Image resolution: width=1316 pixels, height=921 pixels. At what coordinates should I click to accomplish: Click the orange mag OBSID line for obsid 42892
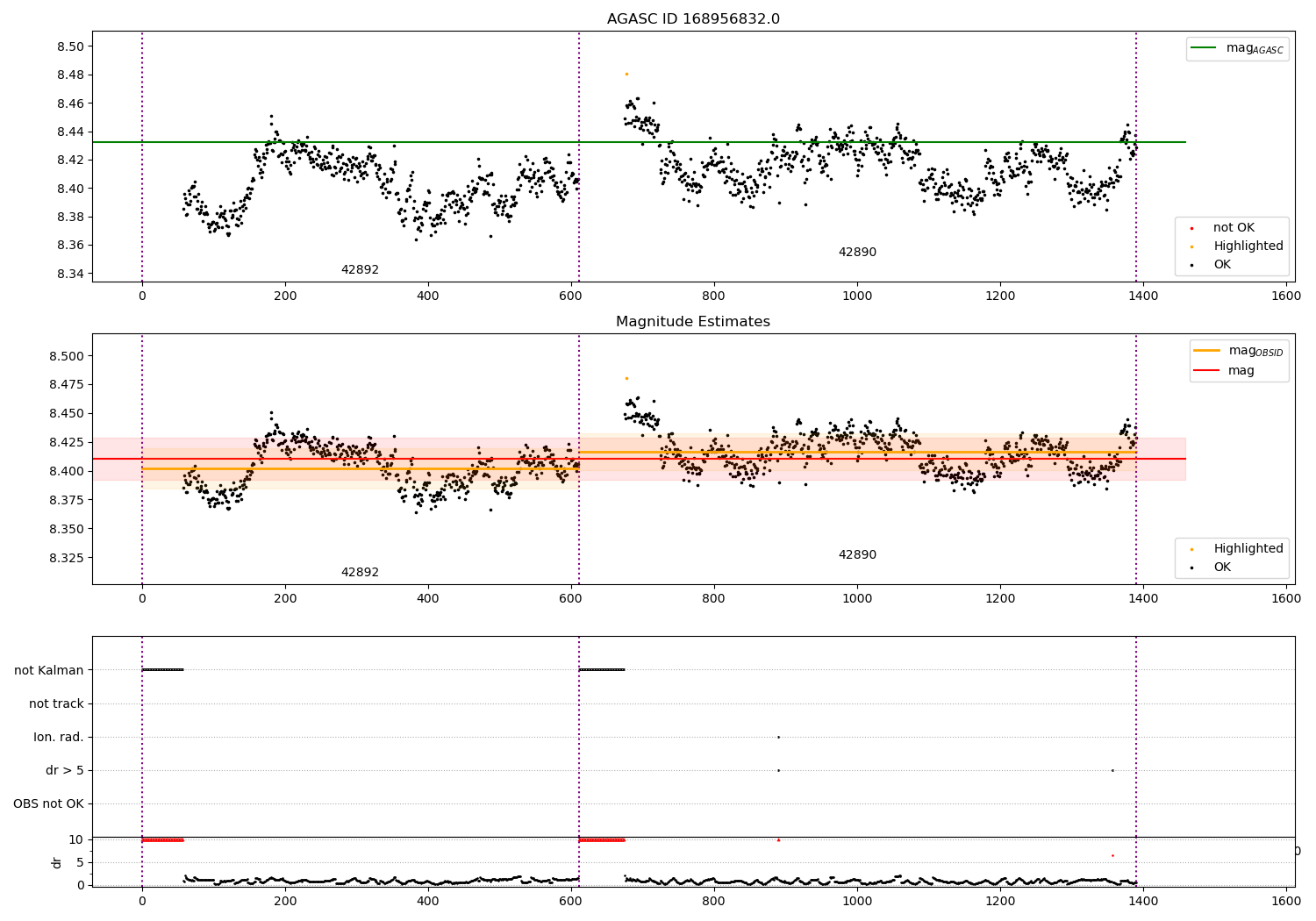(361, 468)
